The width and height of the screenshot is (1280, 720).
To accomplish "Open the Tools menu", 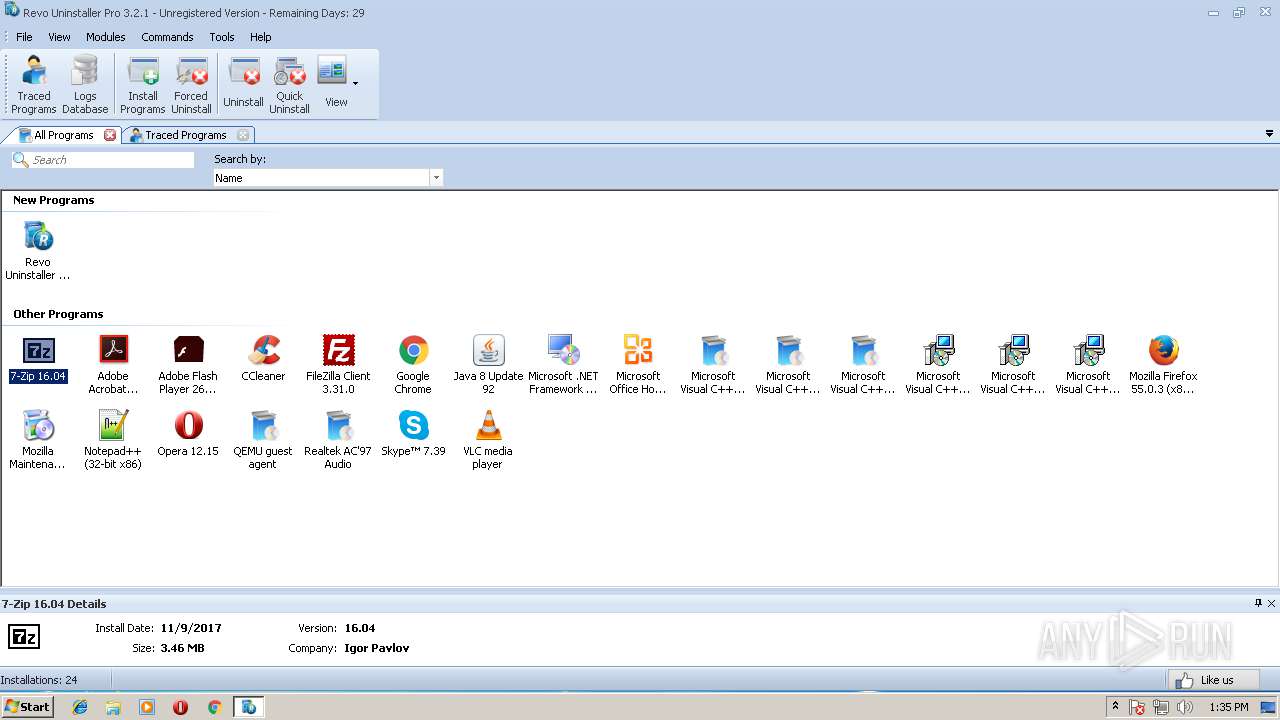I will tap(222, 37).
